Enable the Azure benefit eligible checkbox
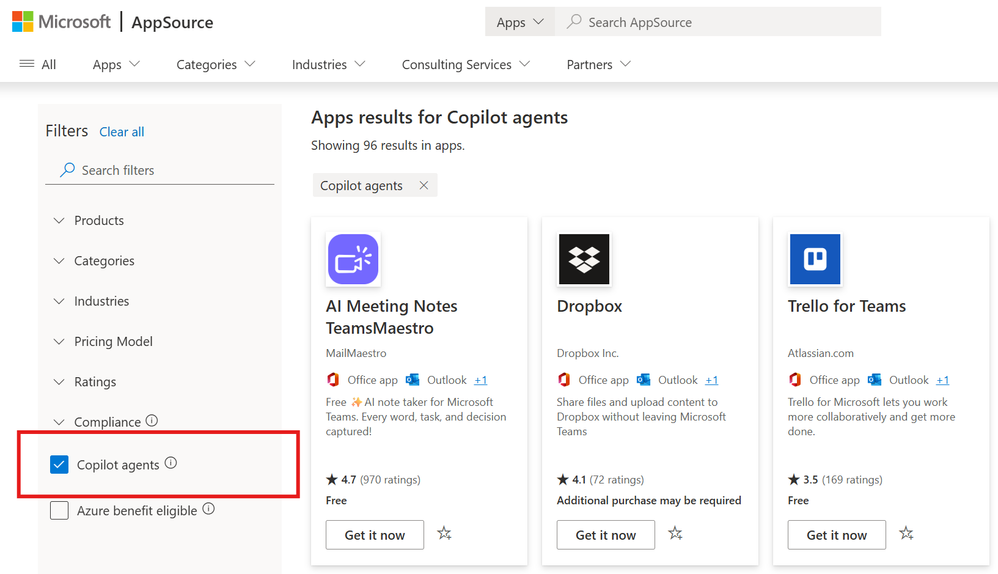Screen dimensions: 998x574 [59, 510]
